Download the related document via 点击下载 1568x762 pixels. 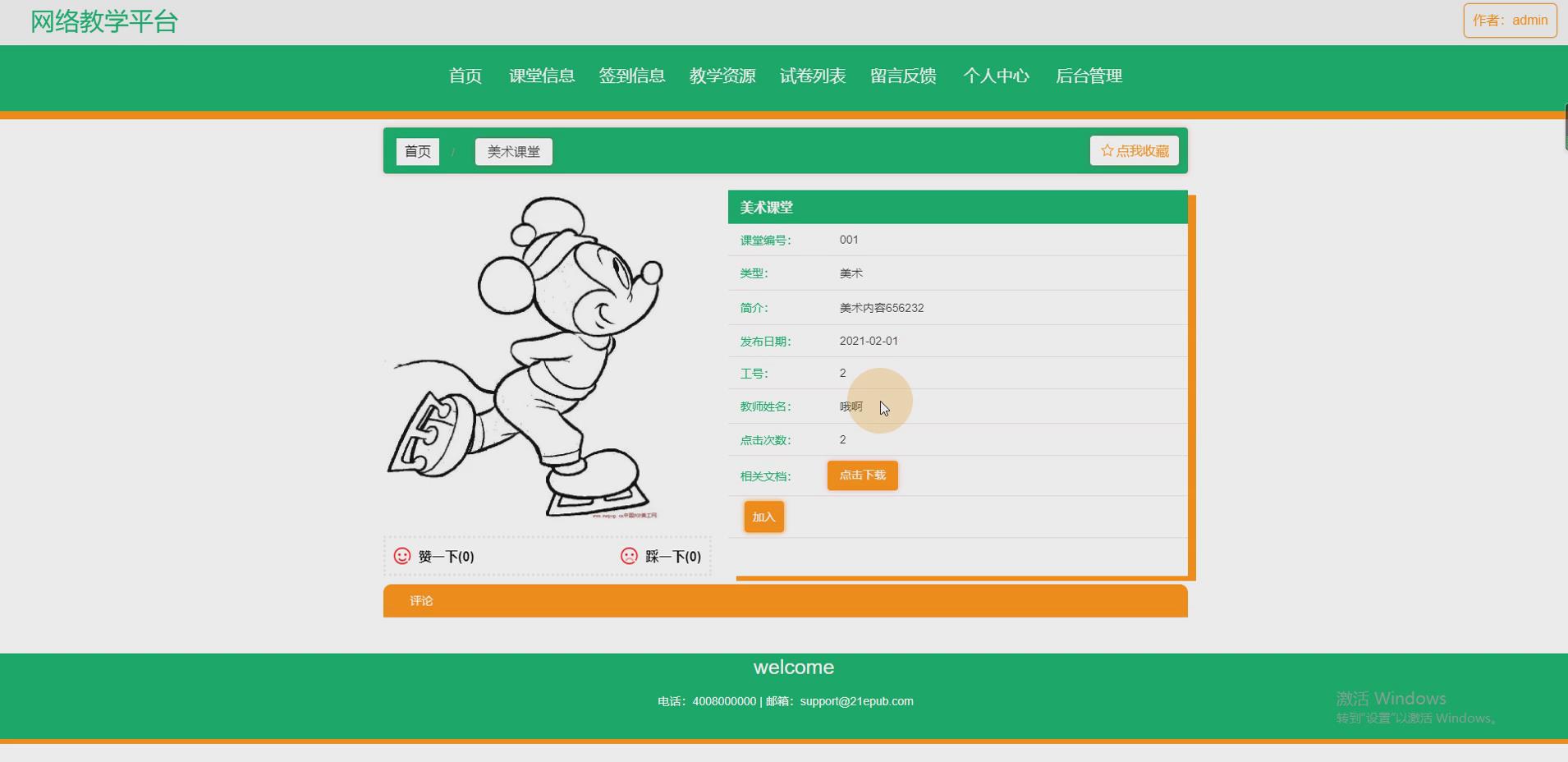(x=863, y=475)
